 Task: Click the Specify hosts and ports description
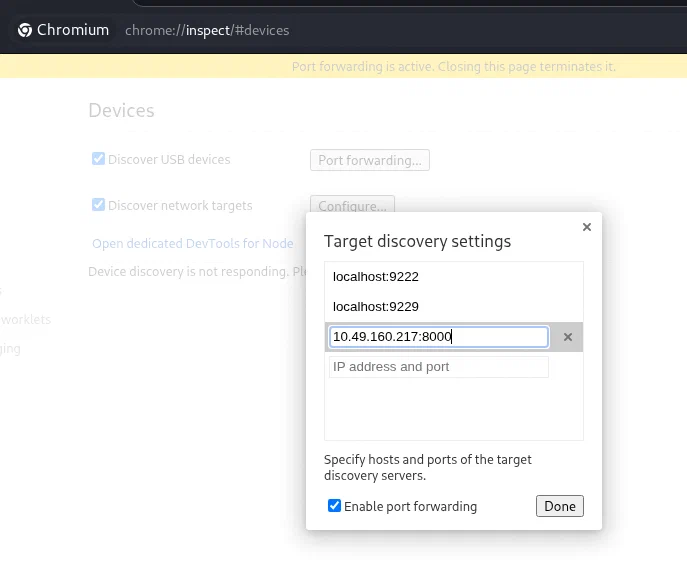click(428, 468)
